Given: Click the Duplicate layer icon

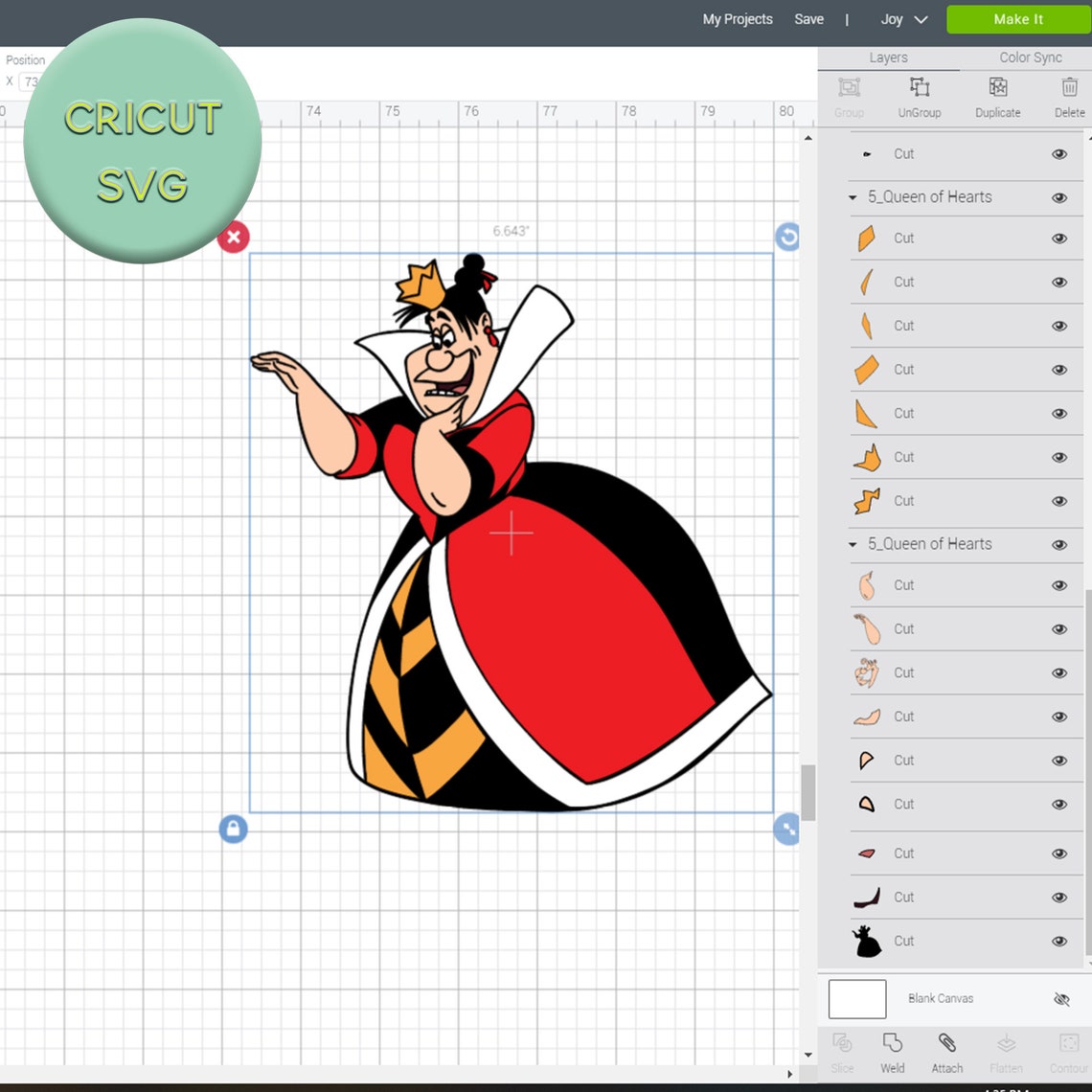Looking at the screenshot, I should [998, 88].
